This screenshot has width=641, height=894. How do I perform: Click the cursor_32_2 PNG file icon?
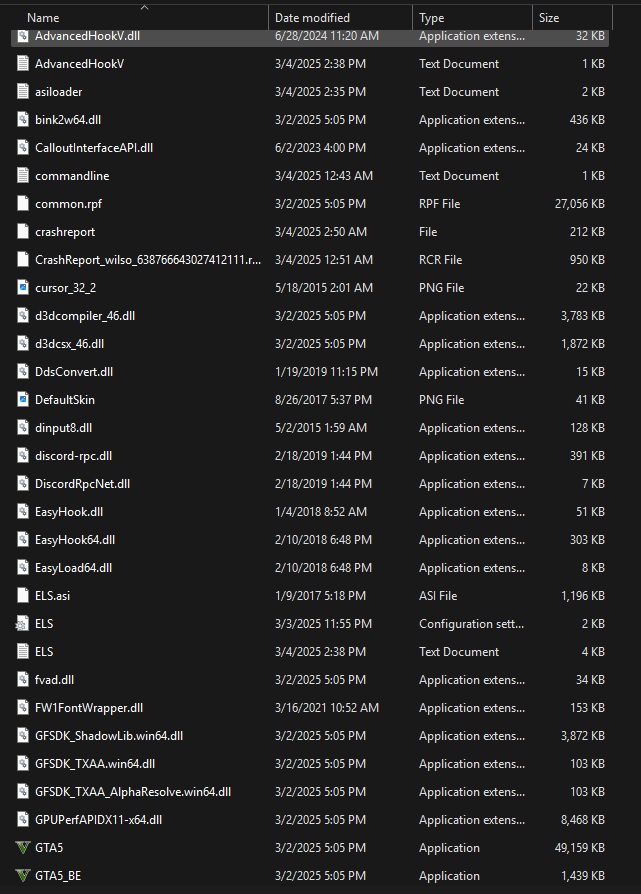click(x=23, y=288)
